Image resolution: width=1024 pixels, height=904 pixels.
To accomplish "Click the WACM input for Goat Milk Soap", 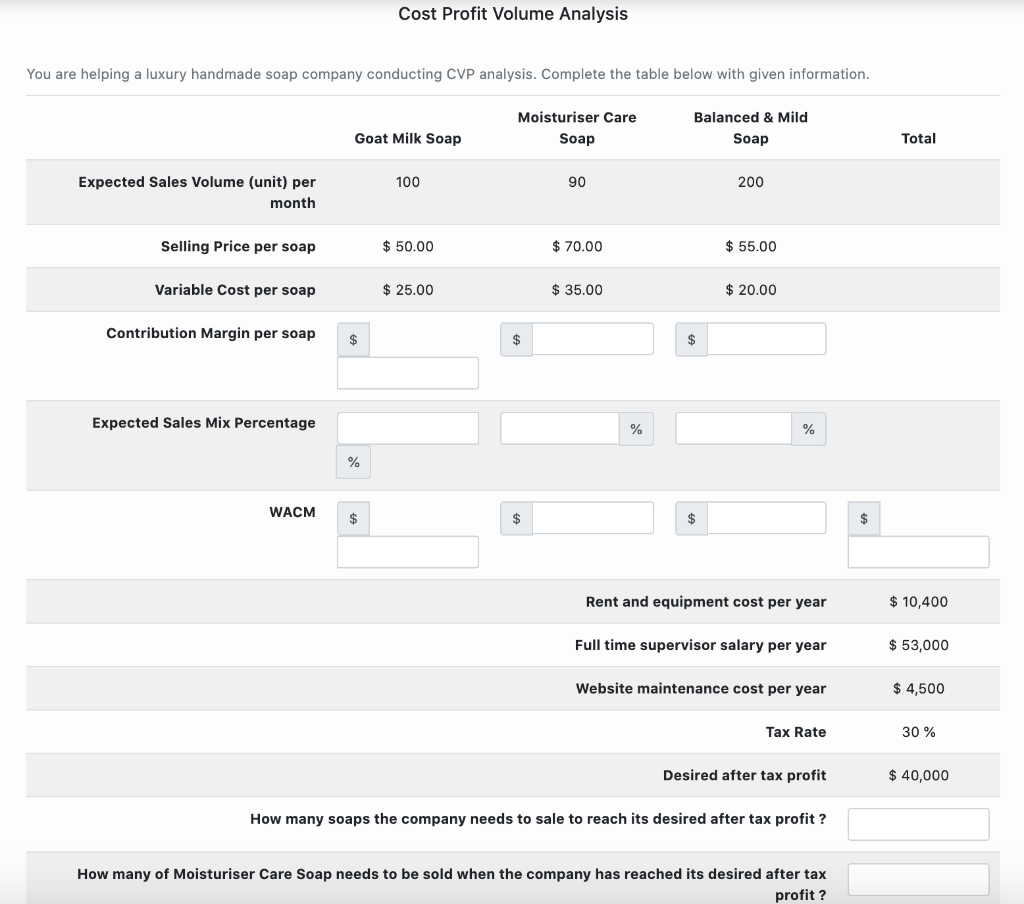I will [407, 551].
